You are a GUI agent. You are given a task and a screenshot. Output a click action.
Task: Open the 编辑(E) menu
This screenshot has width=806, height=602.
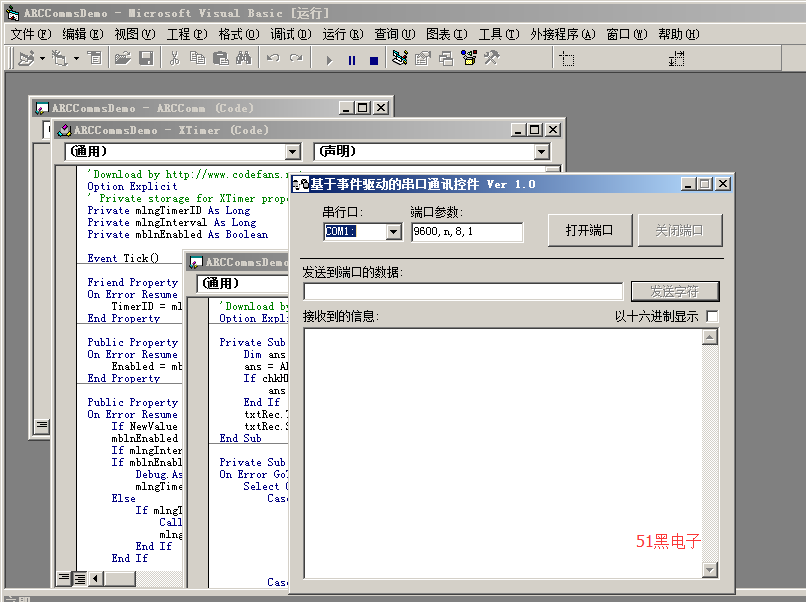pos(82,34)
